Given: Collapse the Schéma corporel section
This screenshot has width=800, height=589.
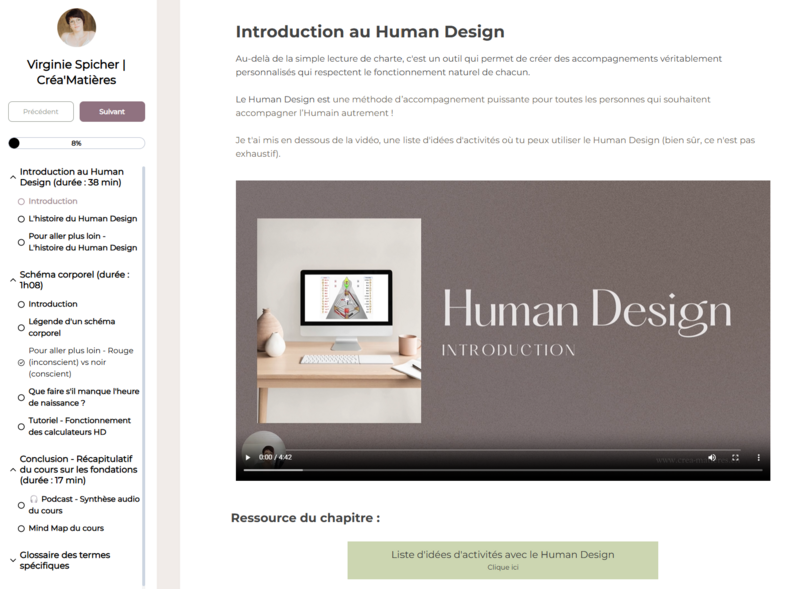Looking at the screenshot, I should click(x=12, y=280).
